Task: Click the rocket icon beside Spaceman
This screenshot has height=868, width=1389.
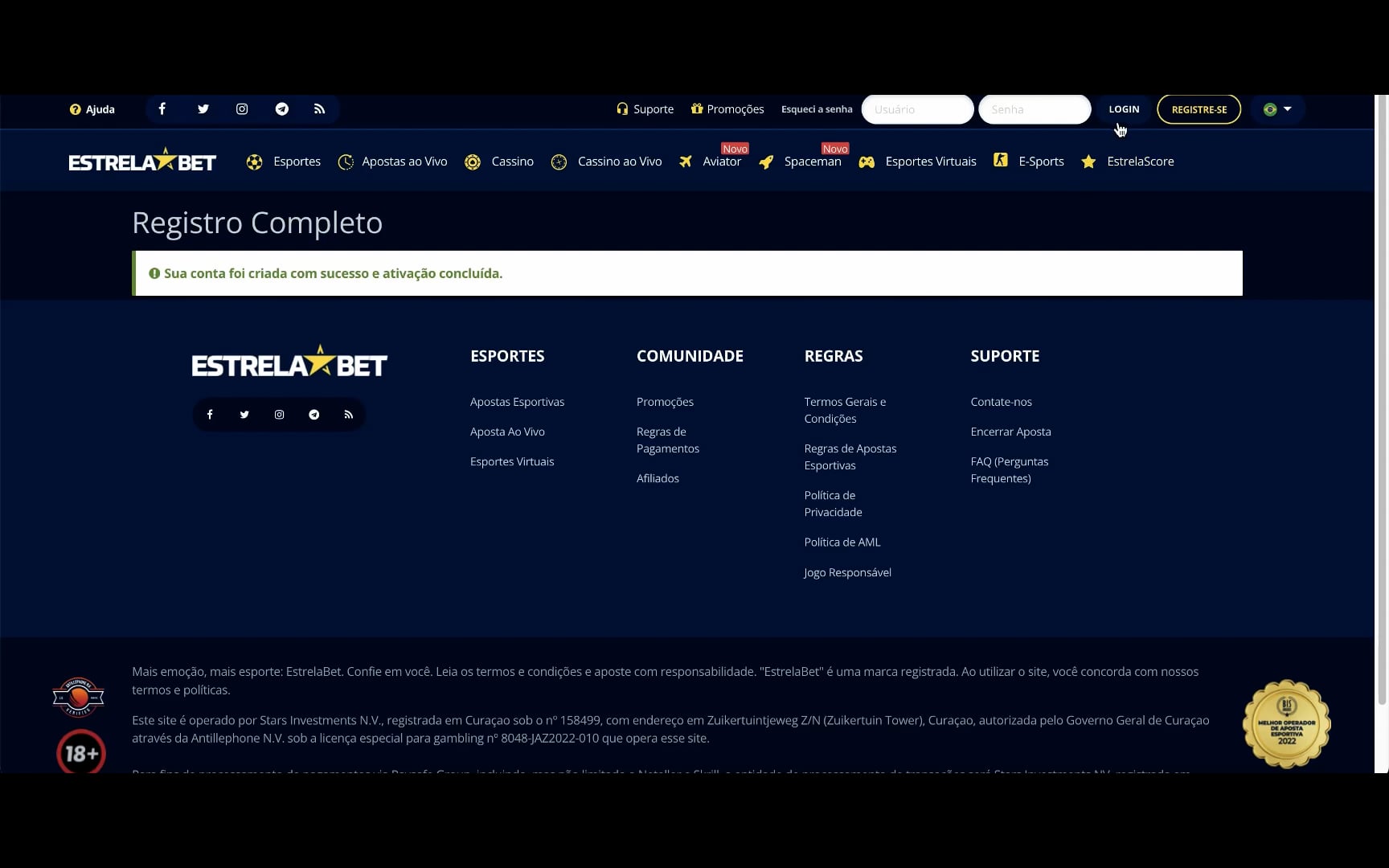Action: pyautogui.click(x=766, y=162)
